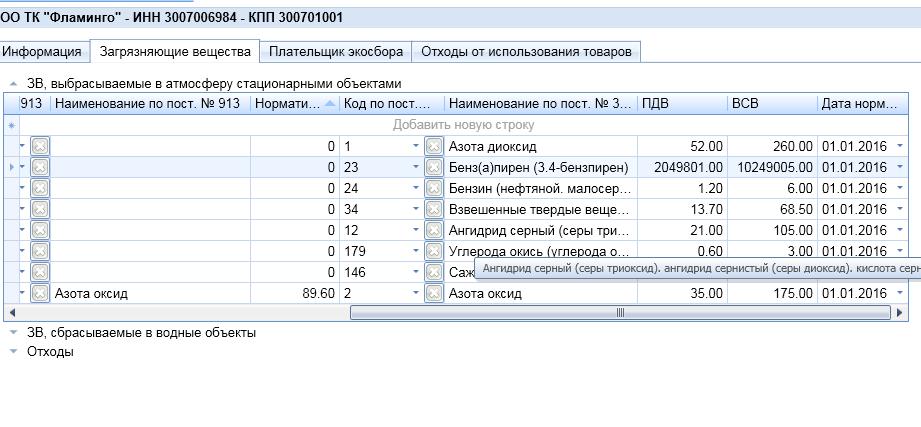
Task: Clear the code for Взвешенные твердые вещества
Action: click(434, 210)
